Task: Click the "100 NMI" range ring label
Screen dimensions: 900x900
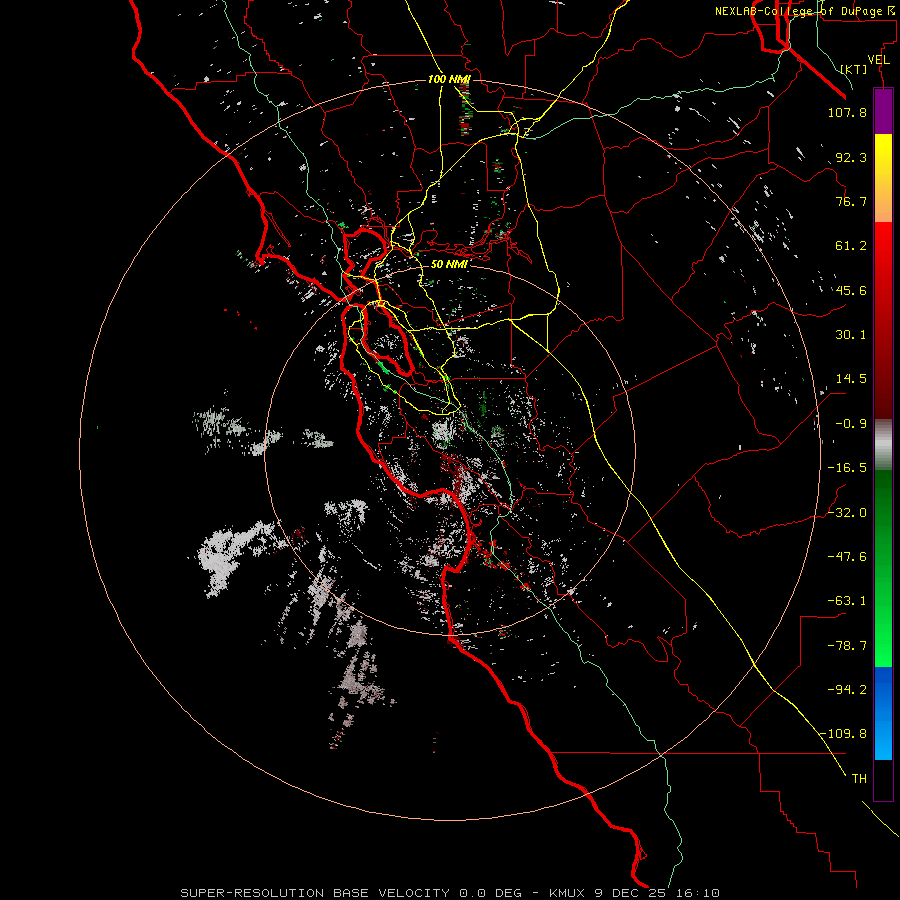Action: click(x=449, y=79)
